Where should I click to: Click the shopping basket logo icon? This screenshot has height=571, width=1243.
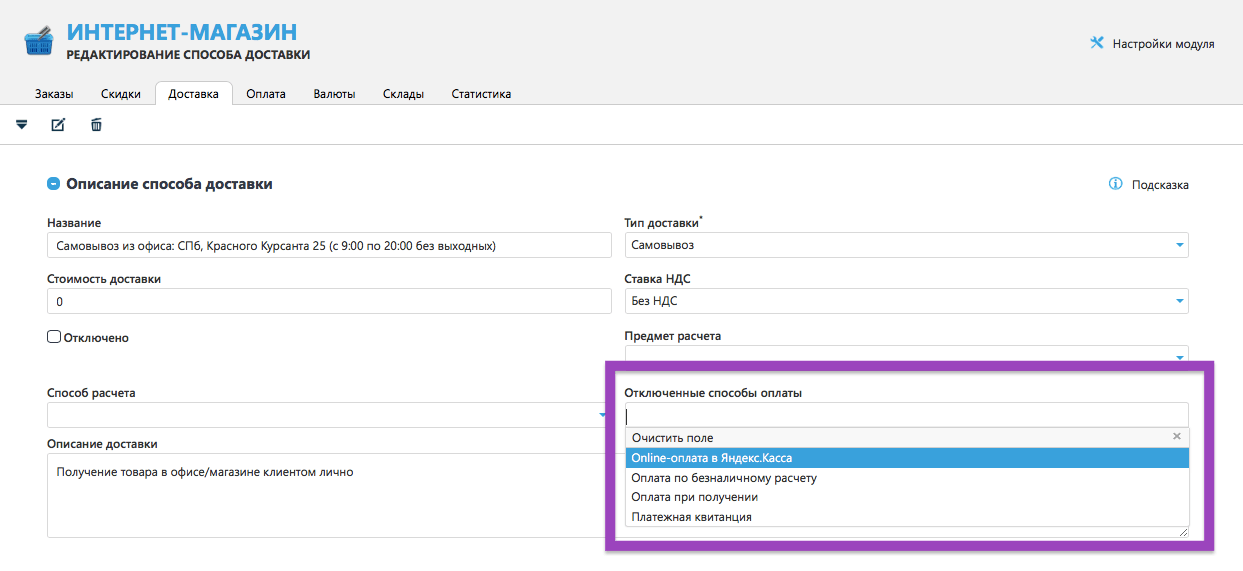click(38, 42)
